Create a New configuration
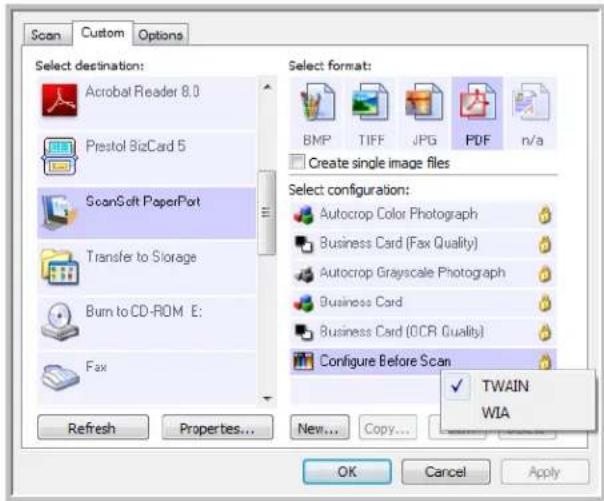604x501 pixels. click(319, 427)
